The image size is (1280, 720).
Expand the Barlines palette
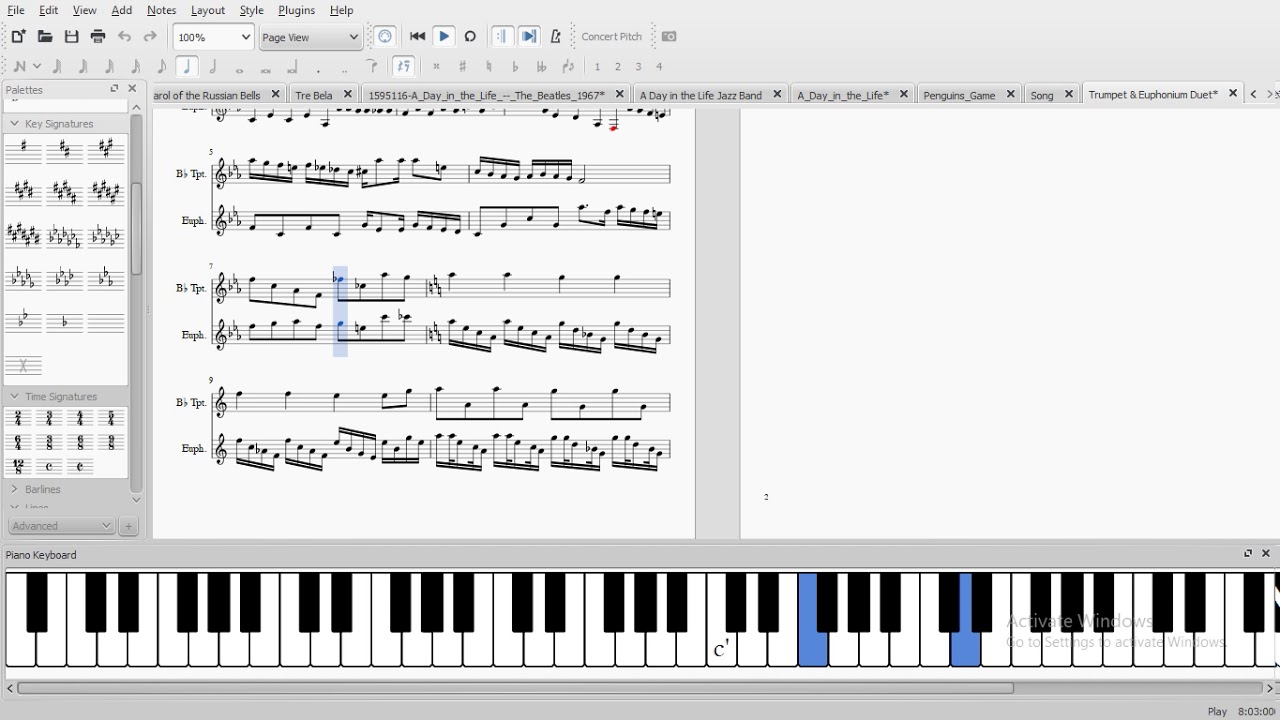[x=14, y=489]
